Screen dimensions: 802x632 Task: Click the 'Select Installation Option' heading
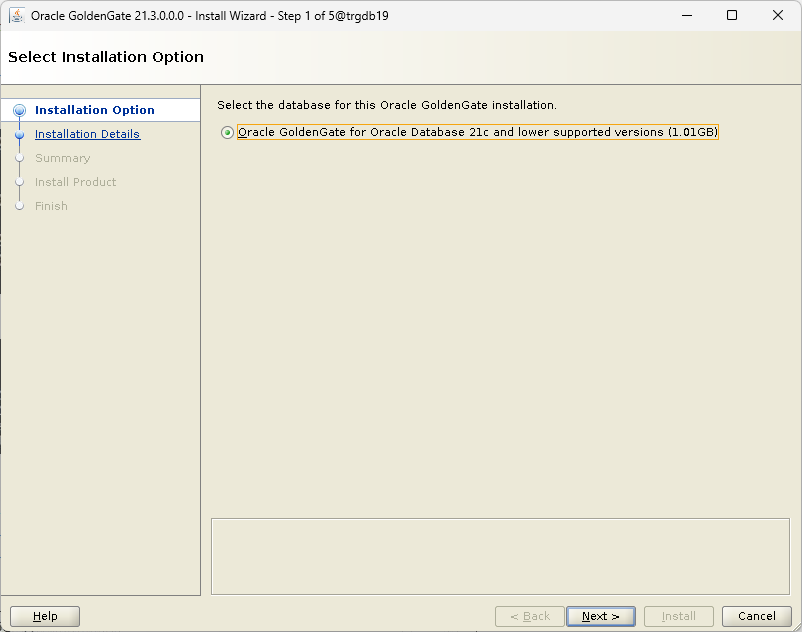coord(106,57)
